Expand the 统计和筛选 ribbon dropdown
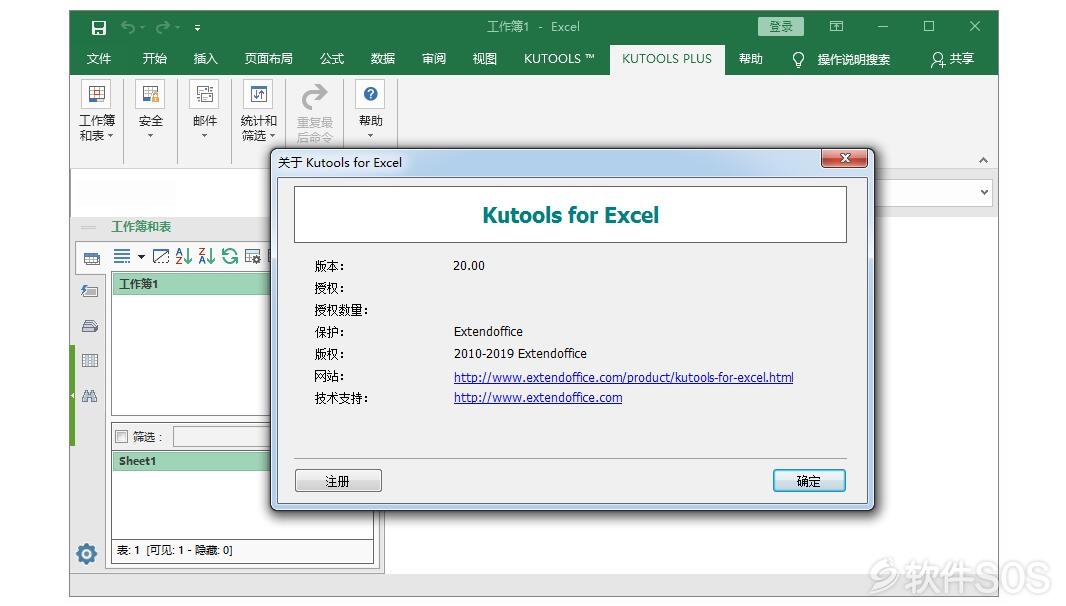The height and width of the screenshot is (606, 1066). coord(258,112)
